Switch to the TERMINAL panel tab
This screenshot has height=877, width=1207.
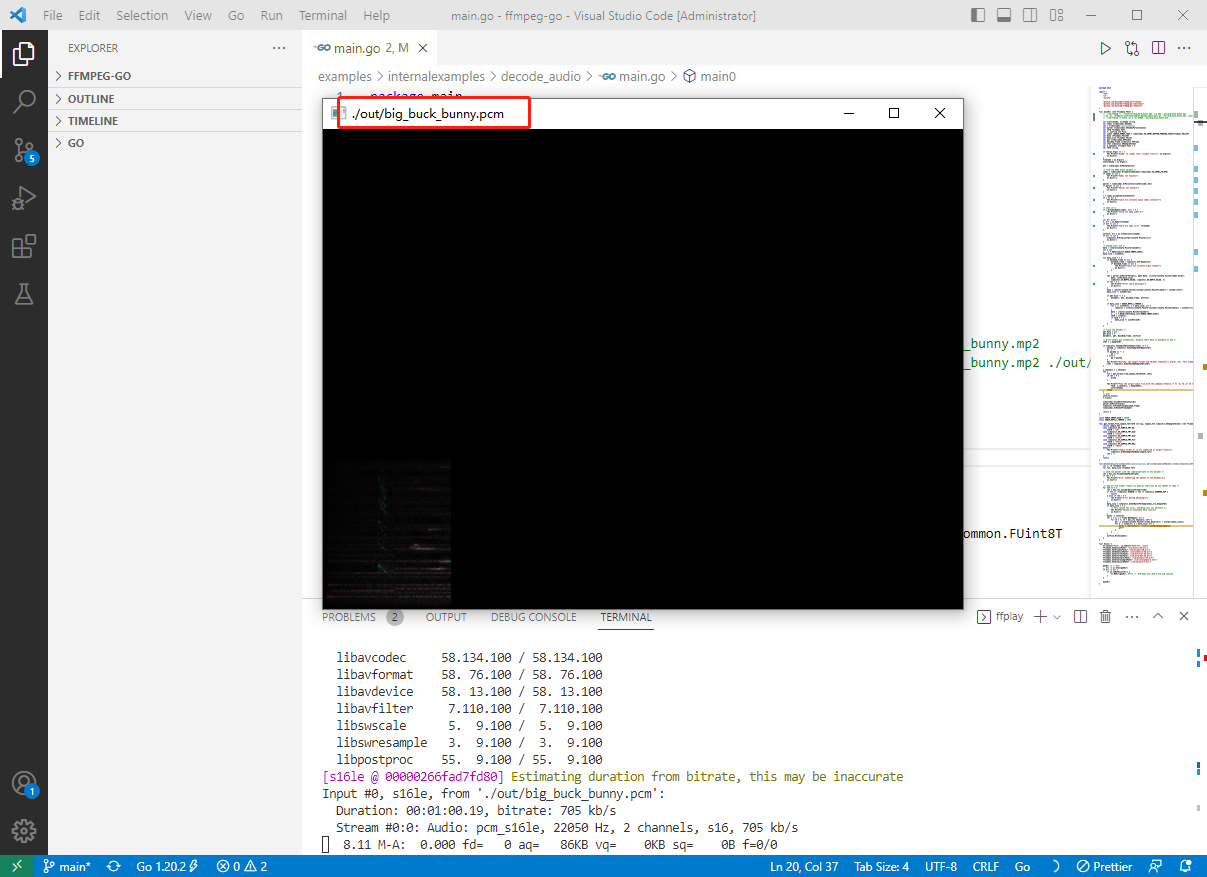point(626,617)
